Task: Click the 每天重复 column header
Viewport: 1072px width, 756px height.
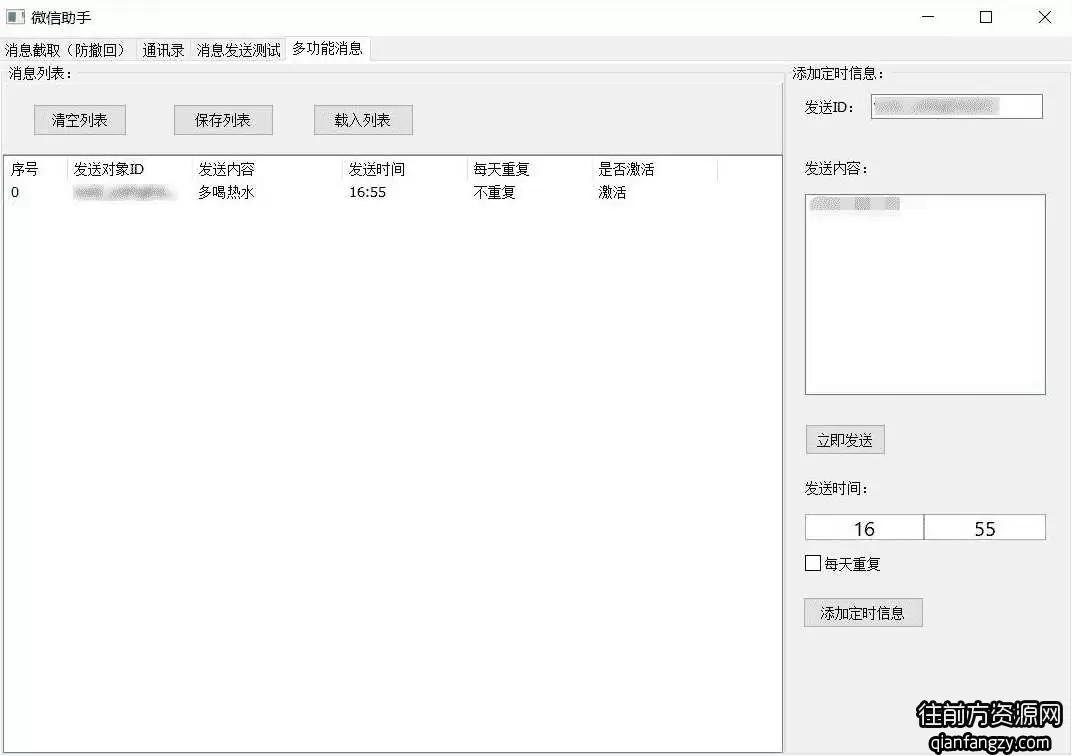Action: pyautogui.click(x=530, y=169)
